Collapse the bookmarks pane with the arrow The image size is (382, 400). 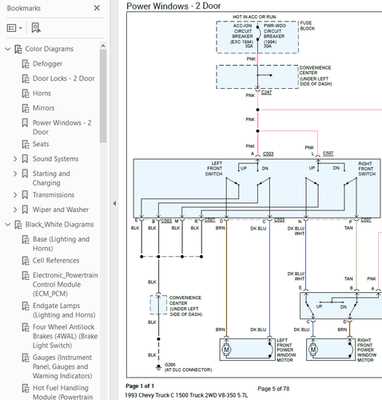point(114,203)
